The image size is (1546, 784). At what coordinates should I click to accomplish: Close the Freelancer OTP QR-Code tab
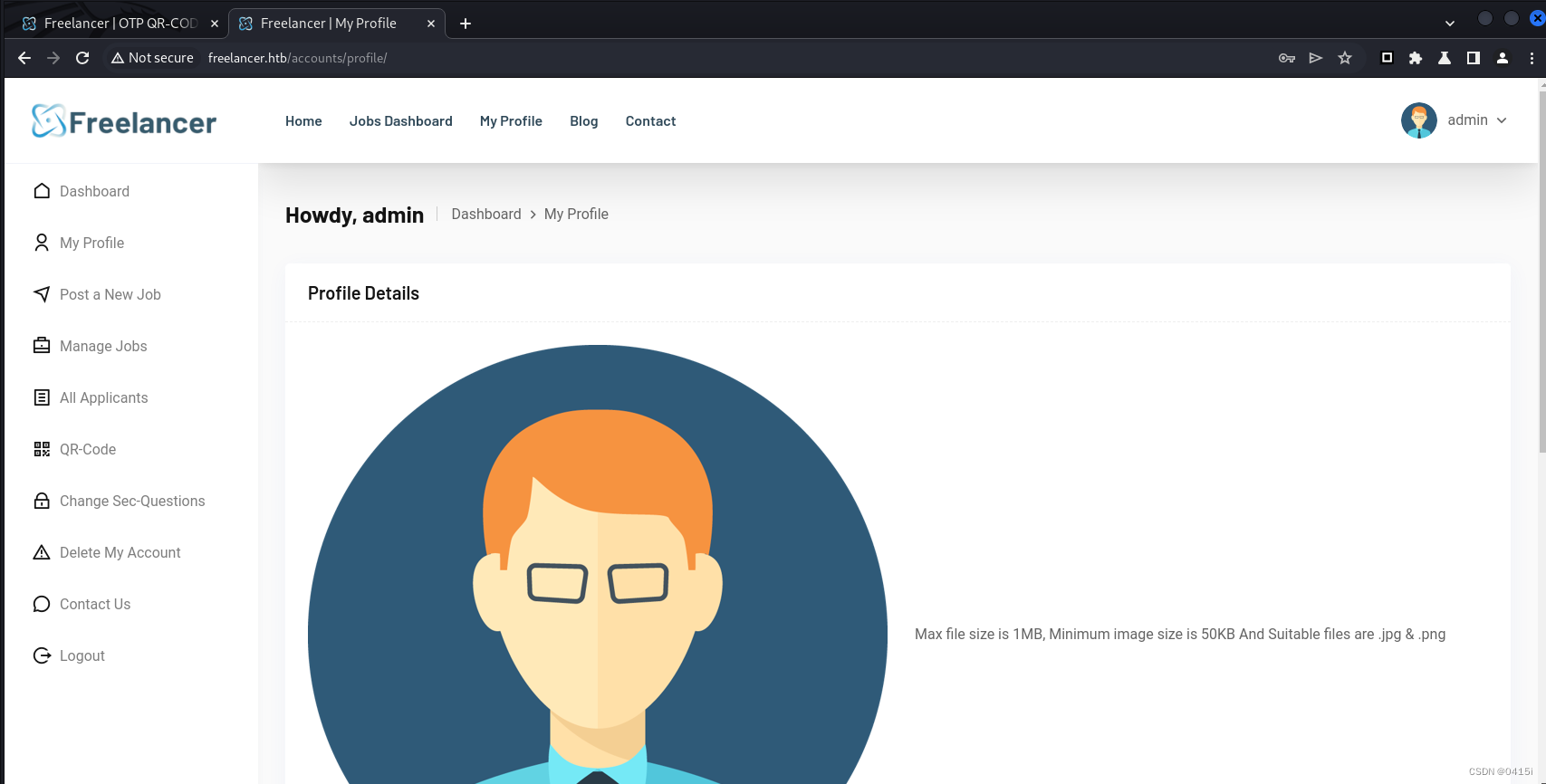pyautogui.click(x=215, y=24)
